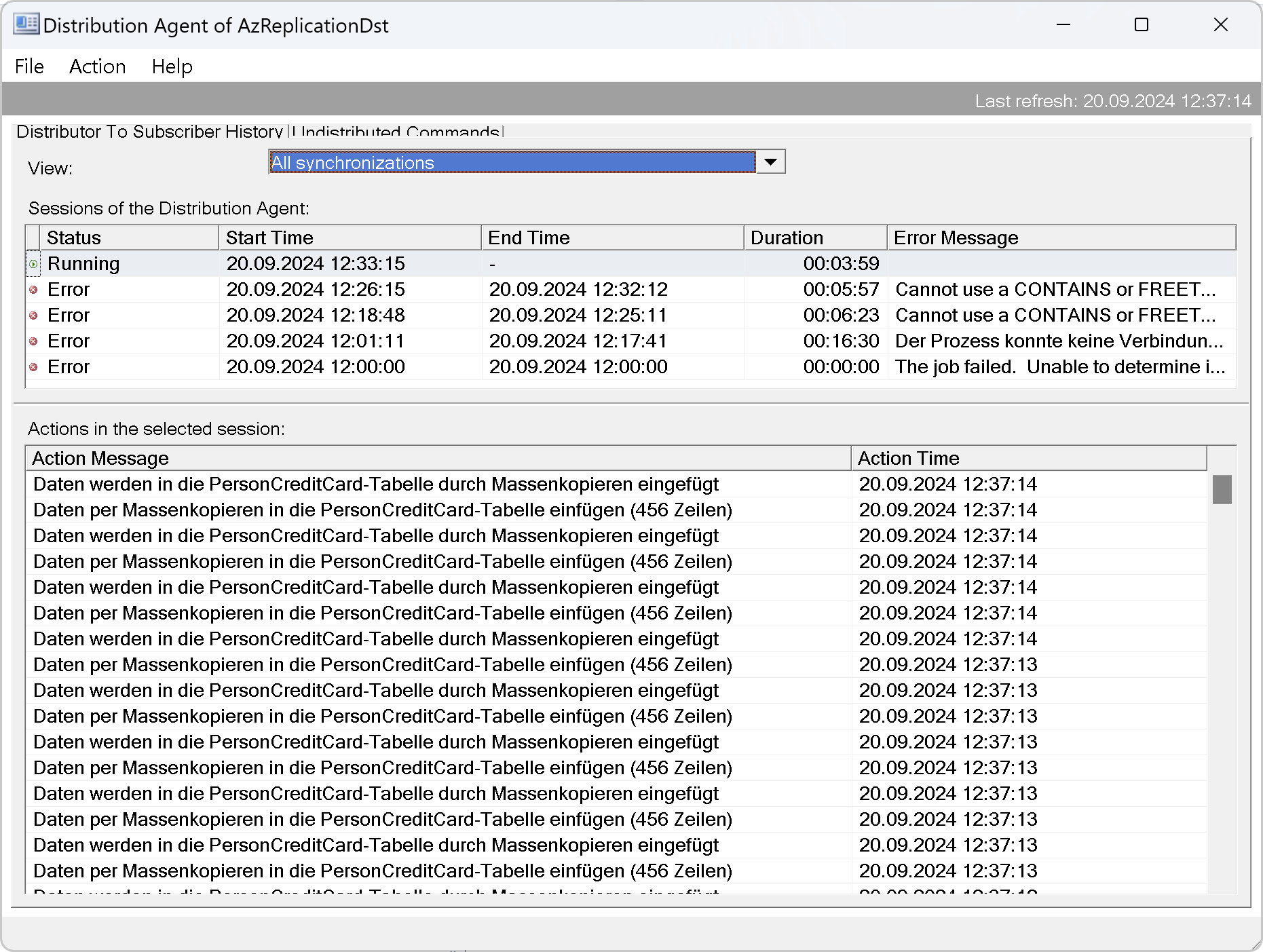The image size is (1263, 952).
Task: Sort sessions by Status column header
Action: [x=129, y=237]
